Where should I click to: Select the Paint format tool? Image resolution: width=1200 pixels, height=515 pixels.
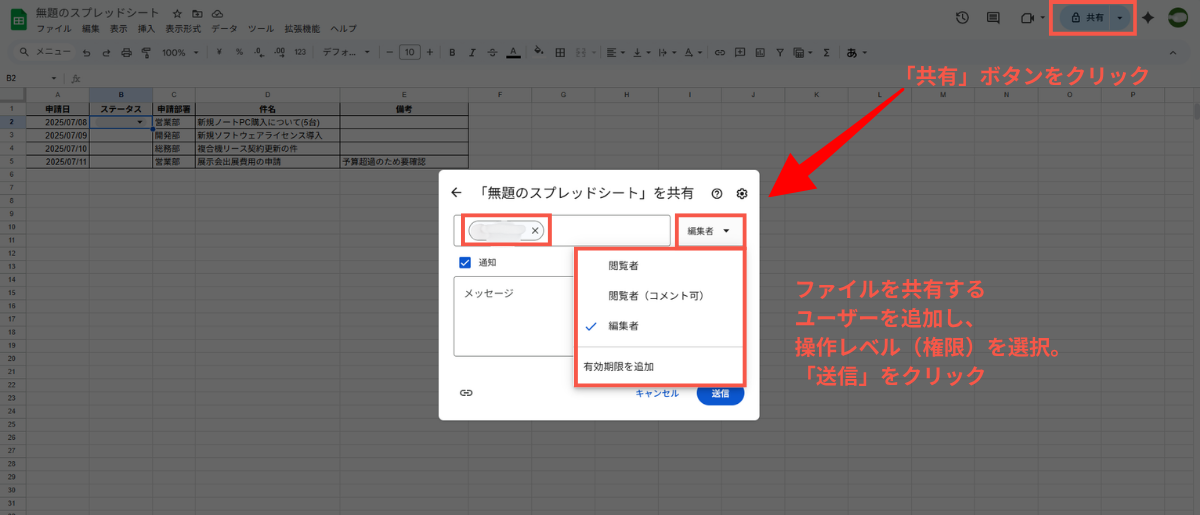146,52
